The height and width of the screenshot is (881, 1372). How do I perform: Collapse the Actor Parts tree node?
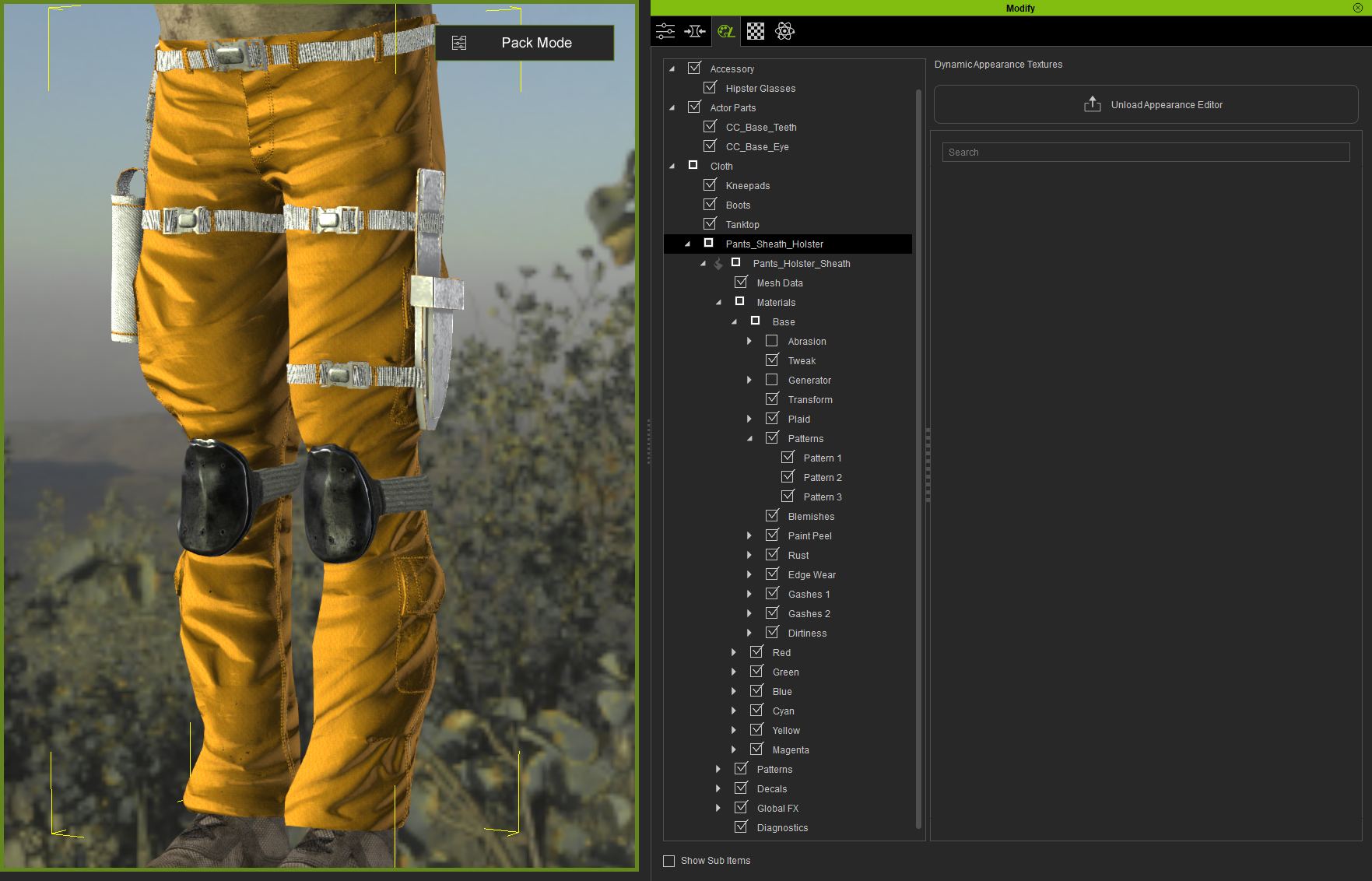click(x=672, y=108)
